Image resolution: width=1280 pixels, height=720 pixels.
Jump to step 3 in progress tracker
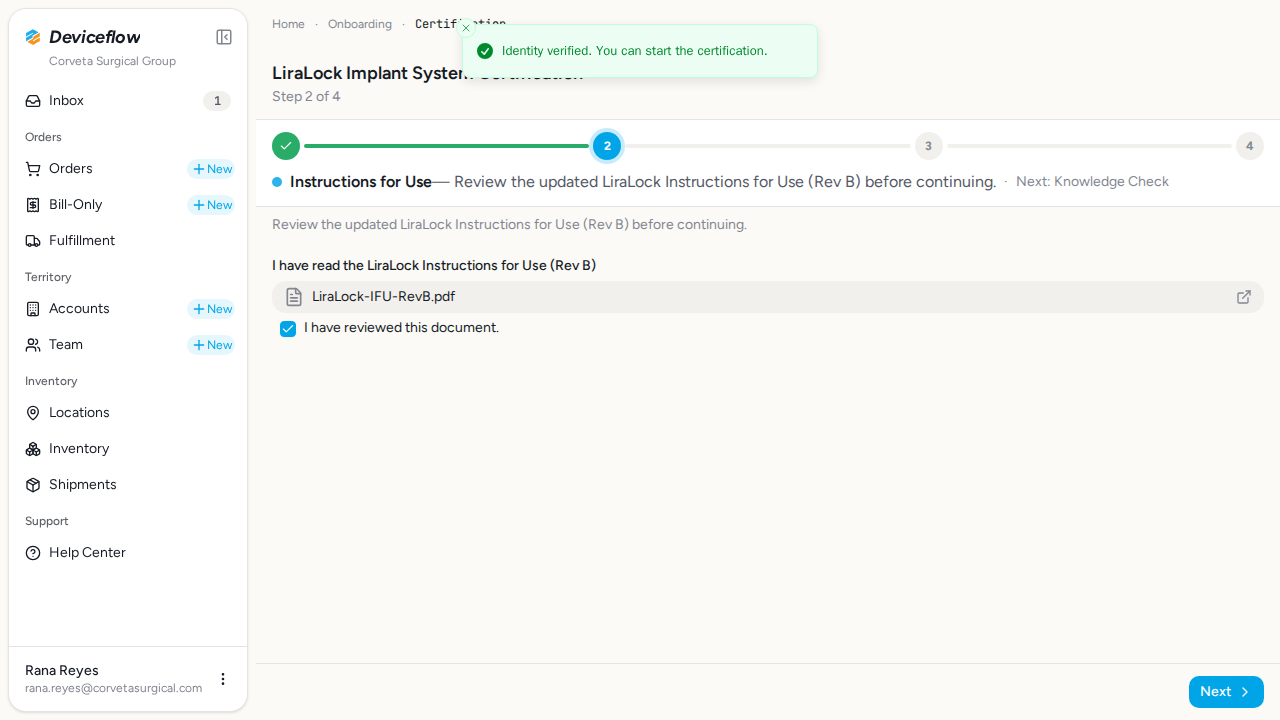928,146
